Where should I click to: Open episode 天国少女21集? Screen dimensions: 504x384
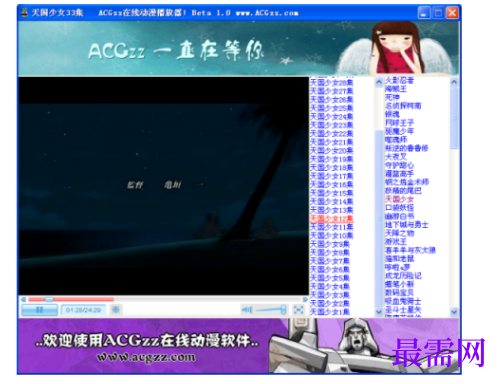tap(332, 142)
